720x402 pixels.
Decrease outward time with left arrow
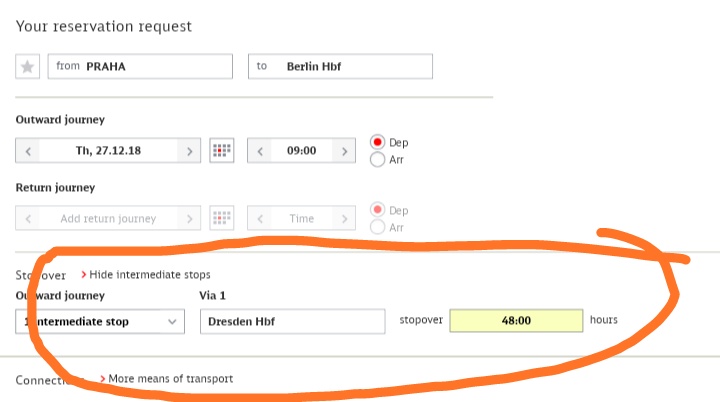click(x=260, y=151)
